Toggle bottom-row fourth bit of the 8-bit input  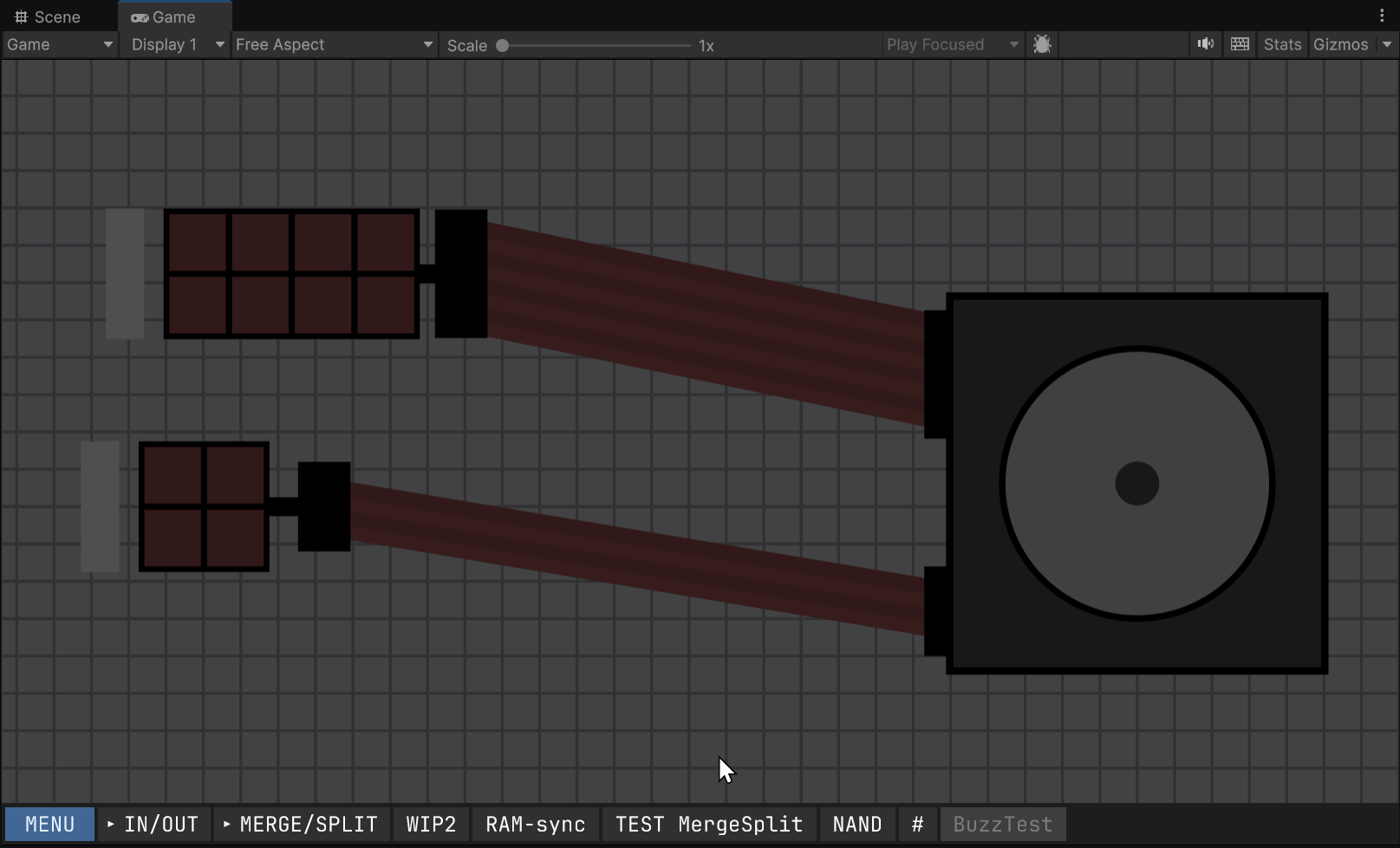(x=386, y=304)
